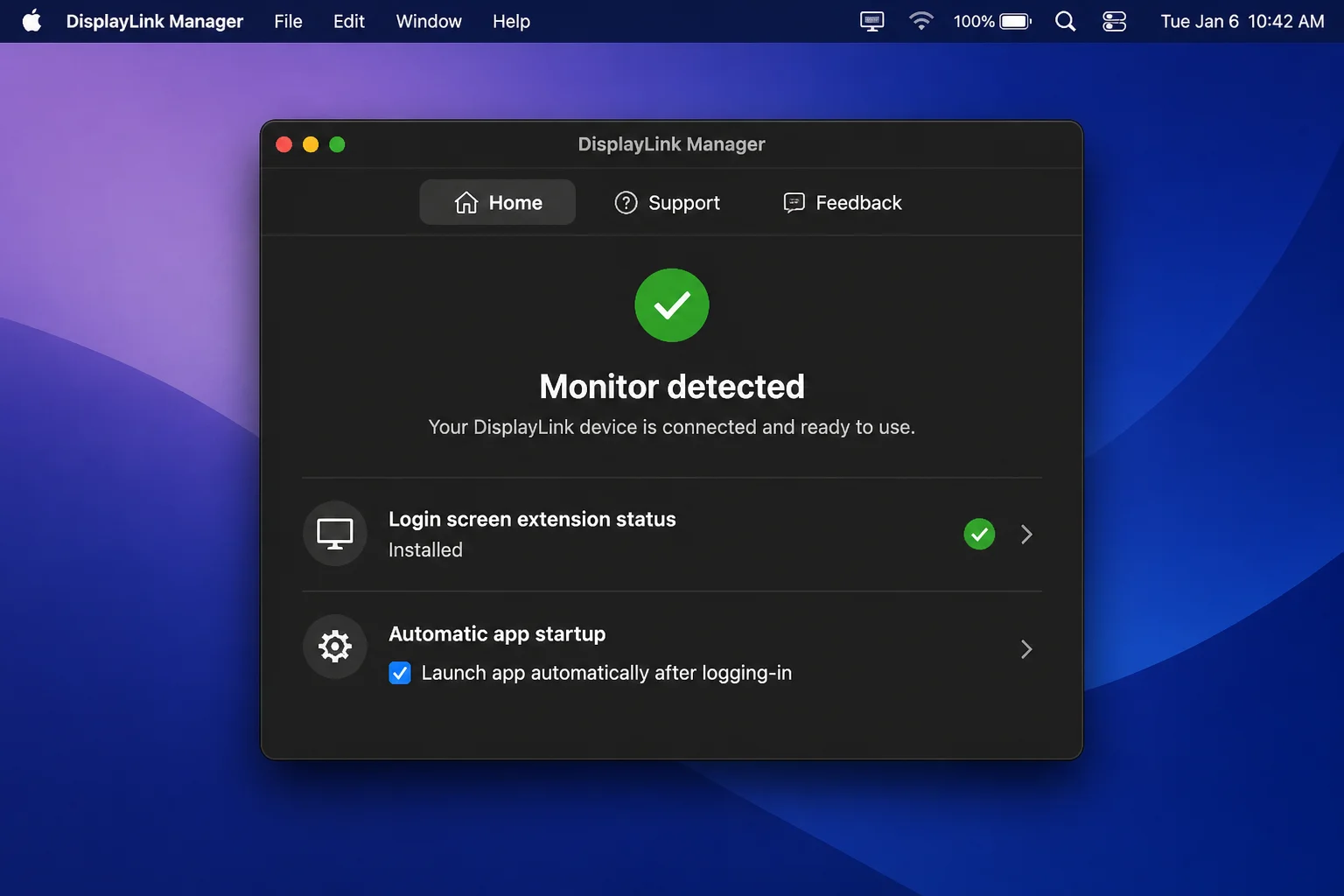Uncheck Launch app automatically after logging-in
Screen dimensions: 1344x896
(x=400, y=673)
